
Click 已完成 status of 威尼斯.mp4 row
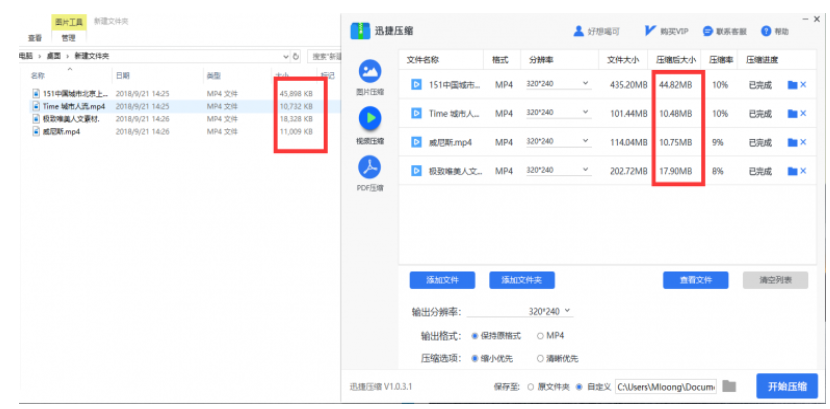[760, 142]
